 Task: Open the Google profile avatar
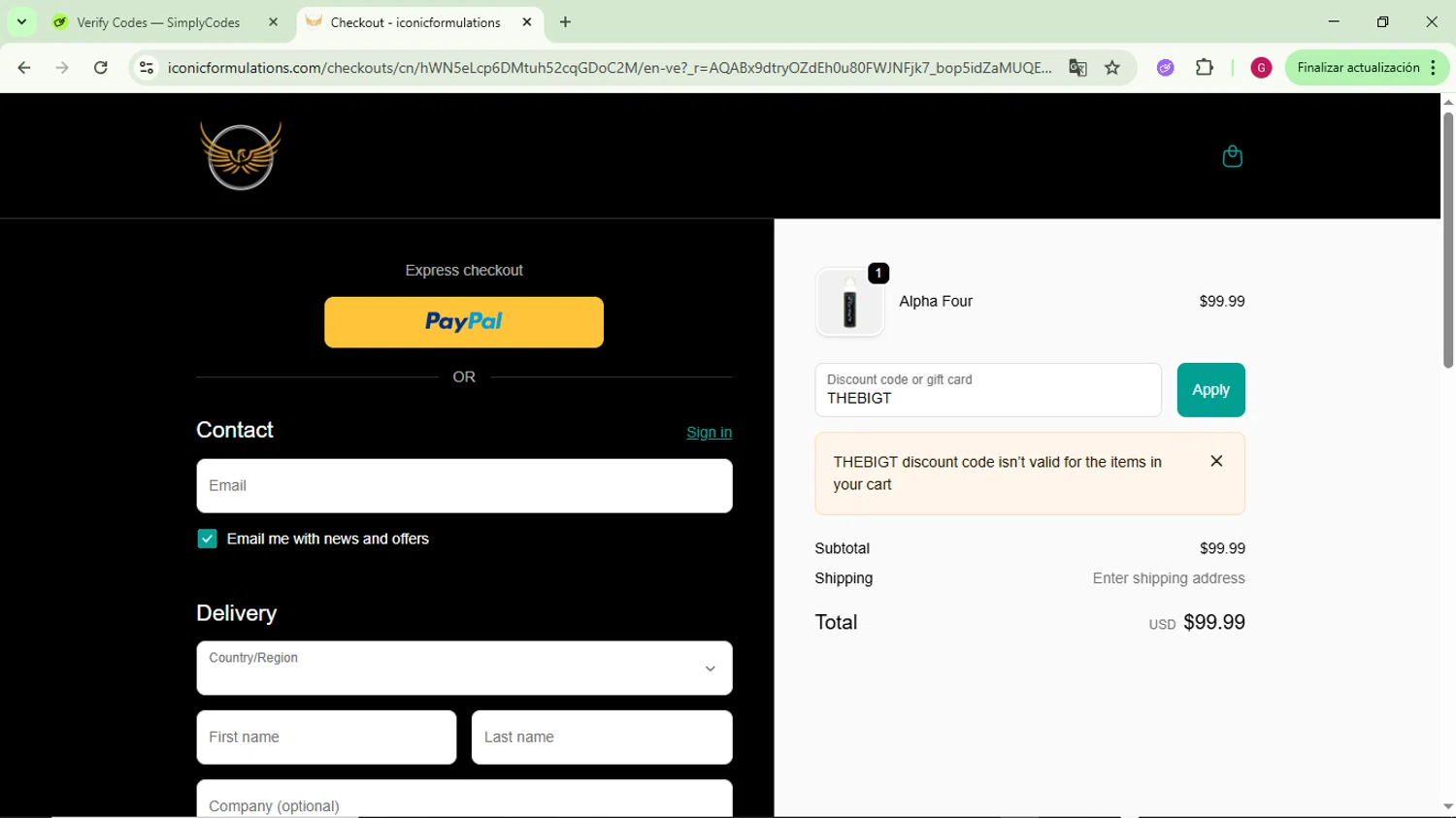[x=1261, y=68]
